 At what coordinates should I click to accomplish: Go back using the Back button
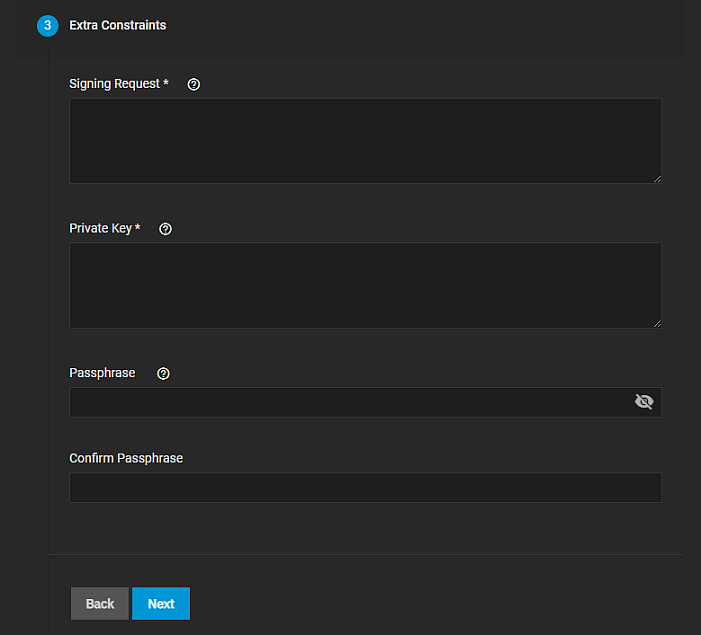100,604
